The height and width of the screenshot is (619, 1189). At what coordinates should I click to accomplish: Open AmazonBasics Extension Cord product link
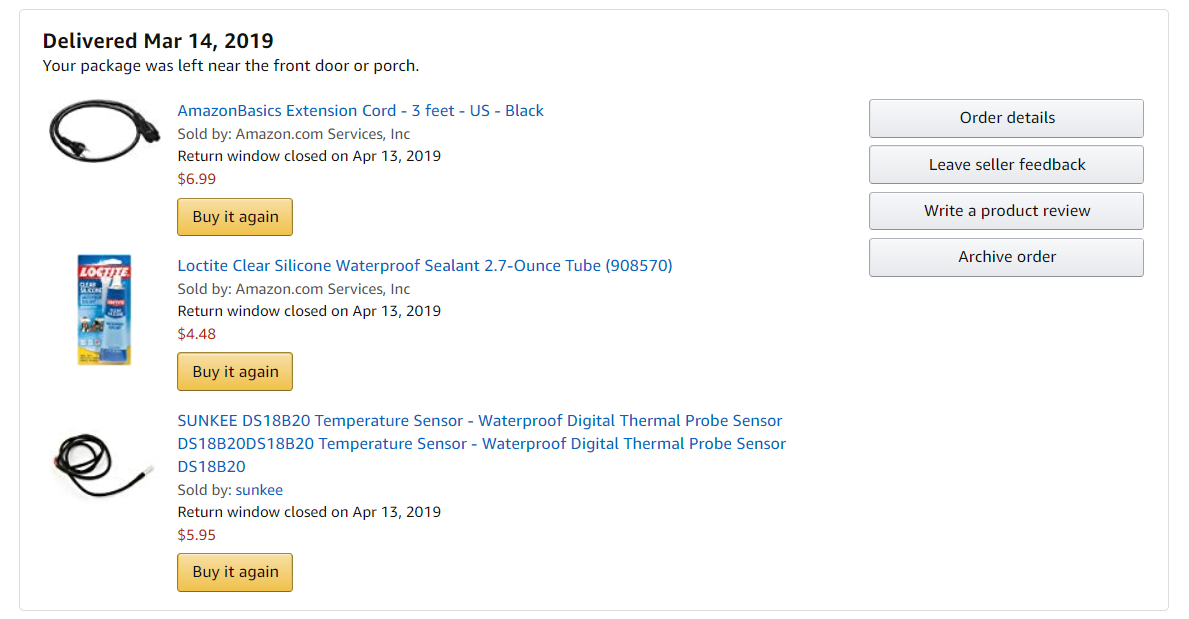tap(360, 111)
